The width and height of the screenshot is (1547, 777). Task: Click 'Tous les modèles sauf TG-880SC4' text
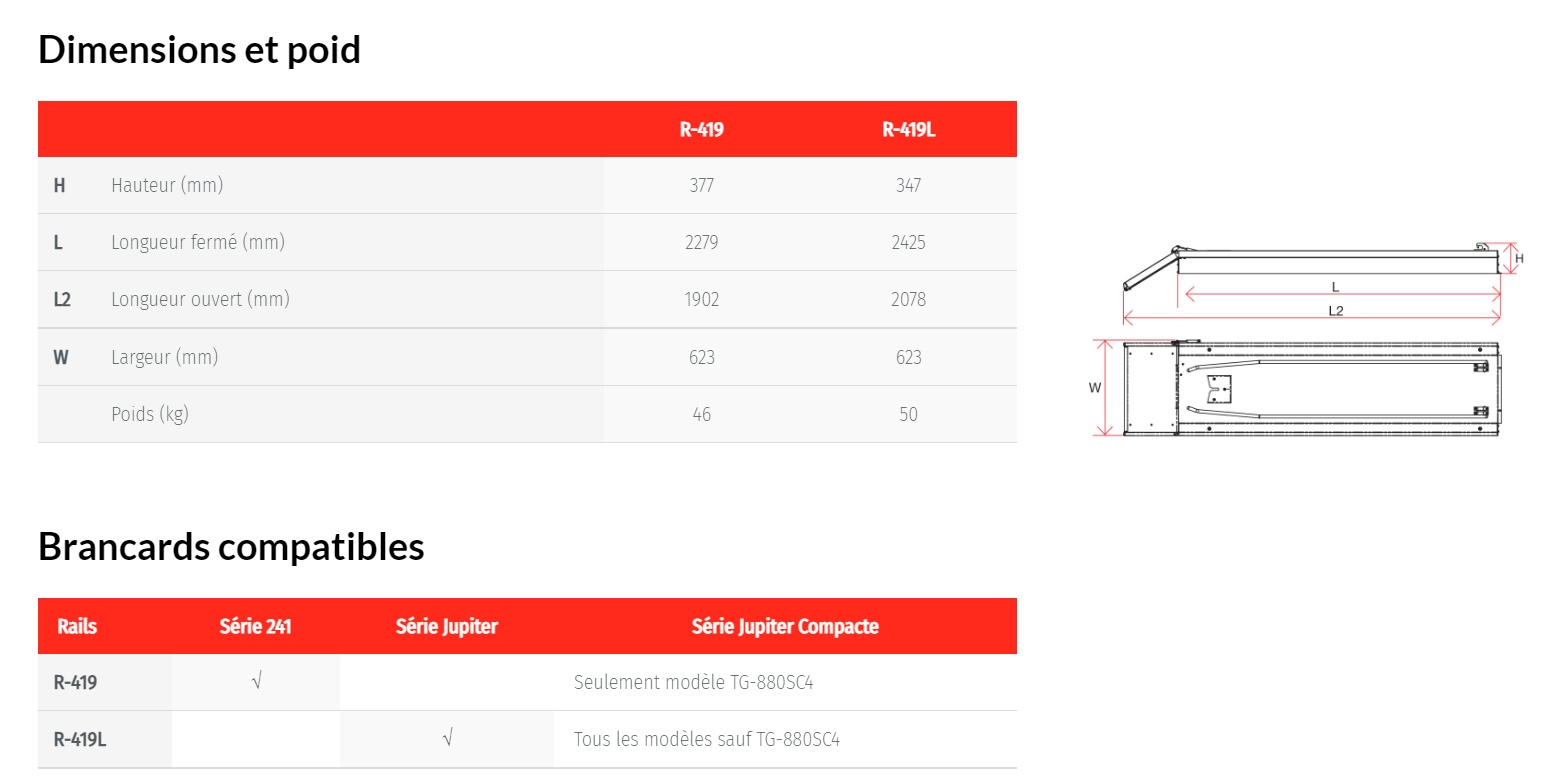point(707,740)
